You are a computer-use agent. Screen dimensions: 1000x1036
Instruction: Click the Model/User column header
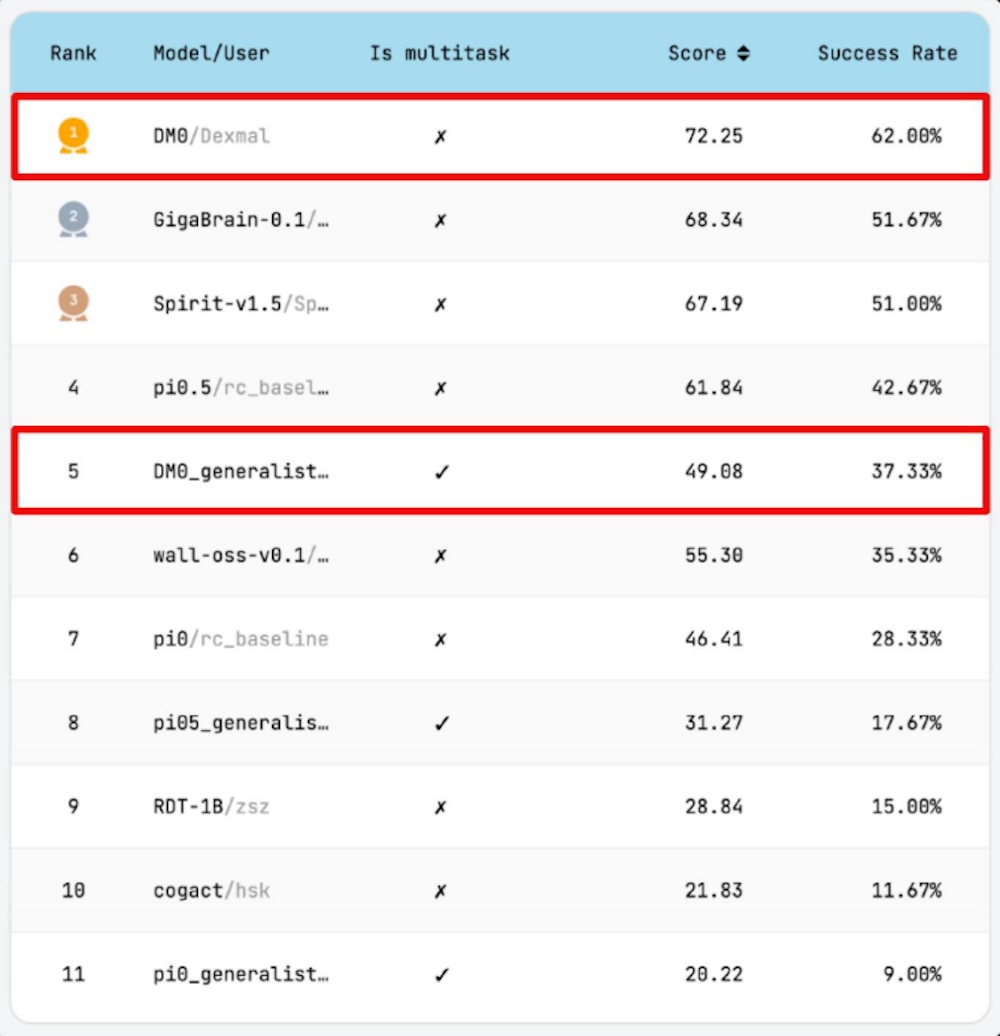[x=211, y=54]
